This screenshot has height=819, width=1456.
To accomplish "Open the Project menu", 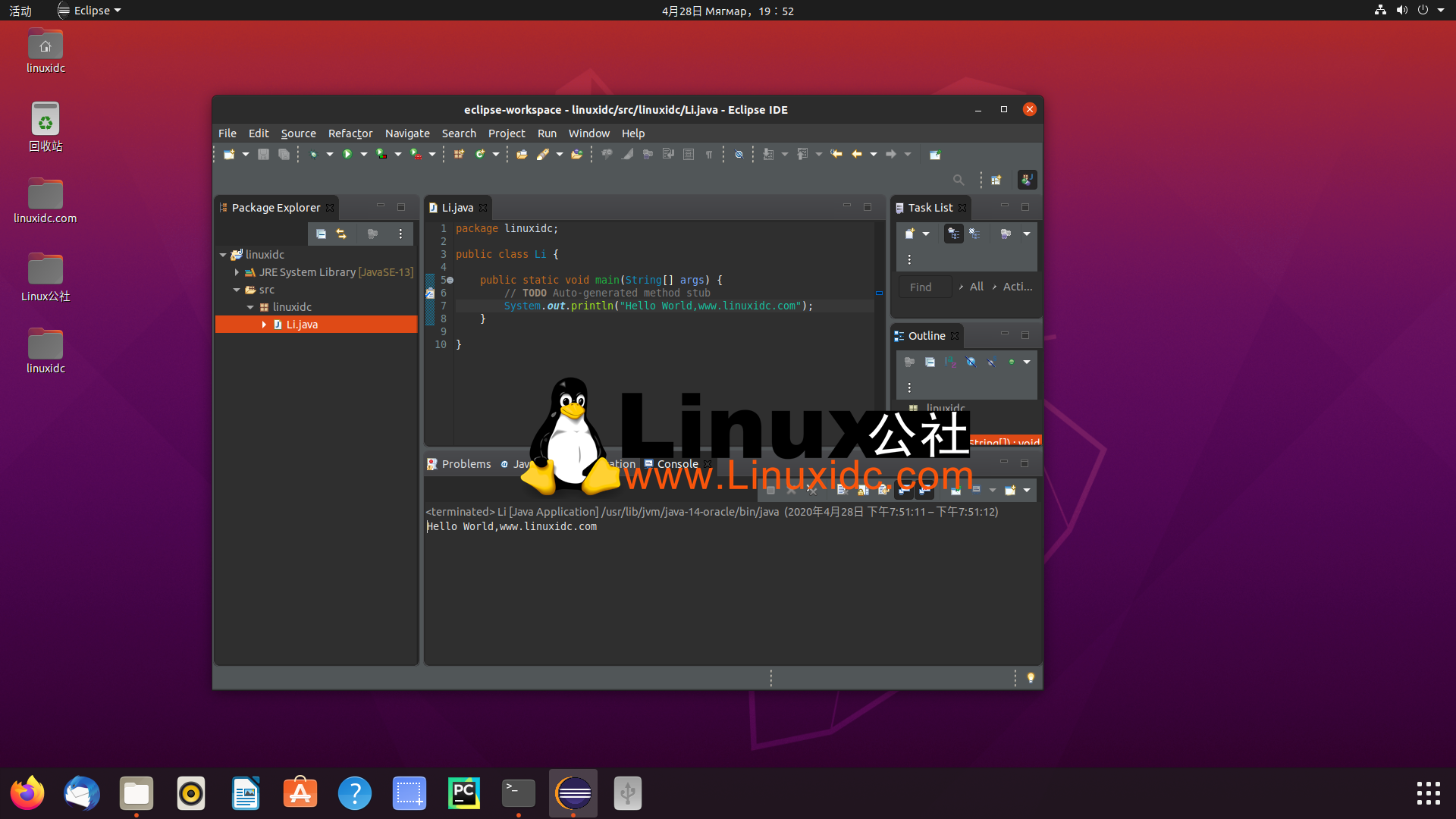I will point(507,133).
